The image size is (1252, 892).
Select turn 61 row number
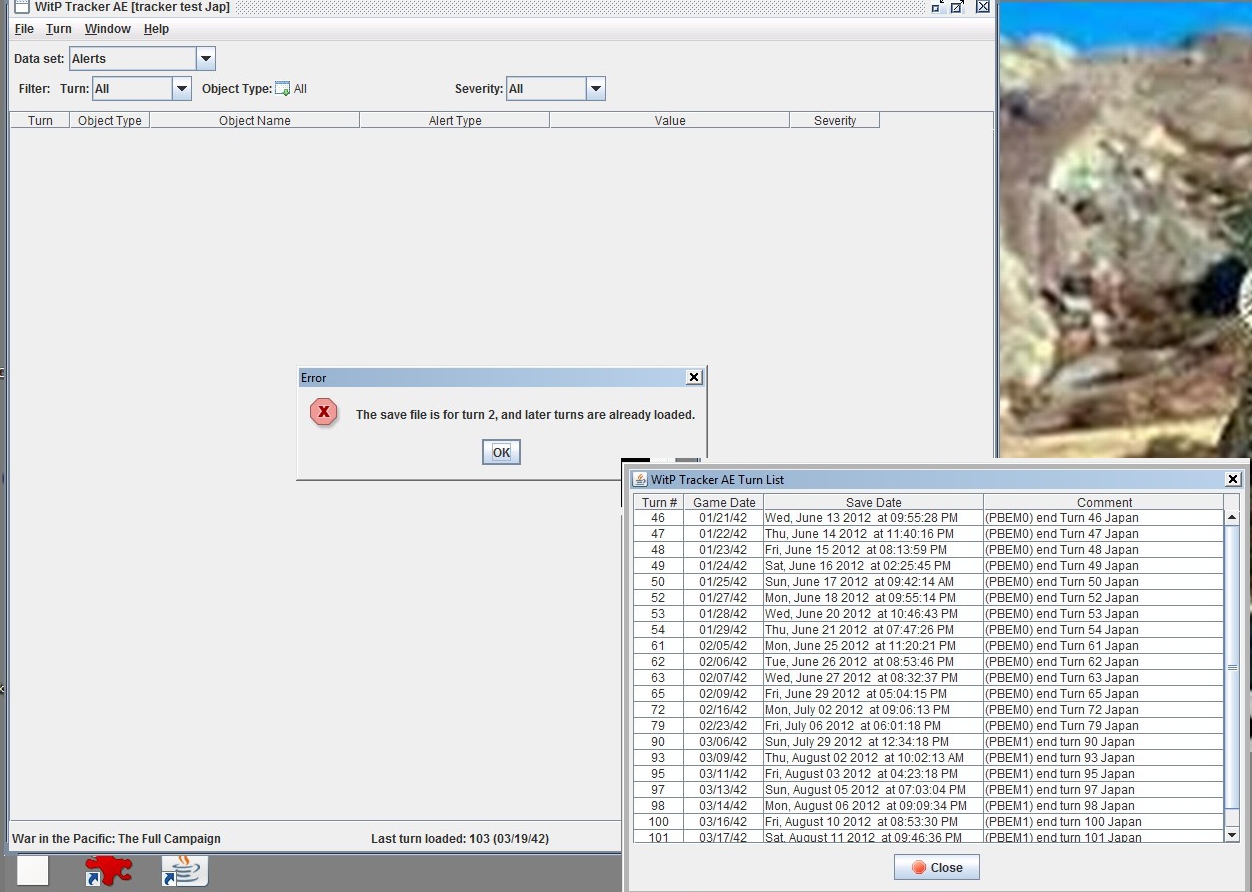point(658,646)
